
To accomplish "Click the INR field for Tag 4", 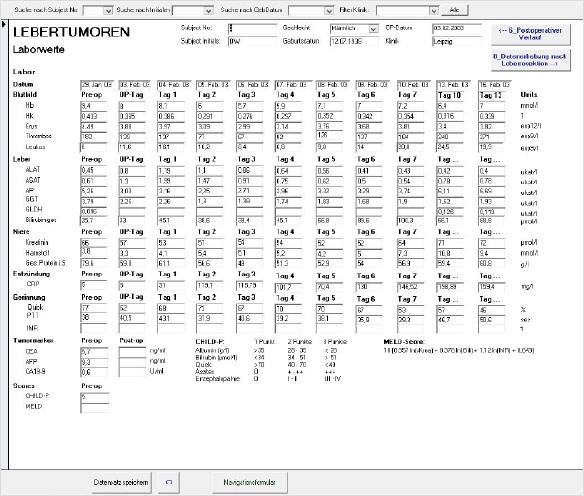I will point(288,328).
